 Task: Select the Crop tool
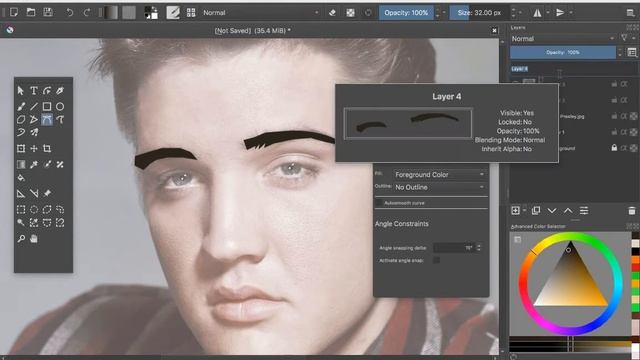click(47, 149)
